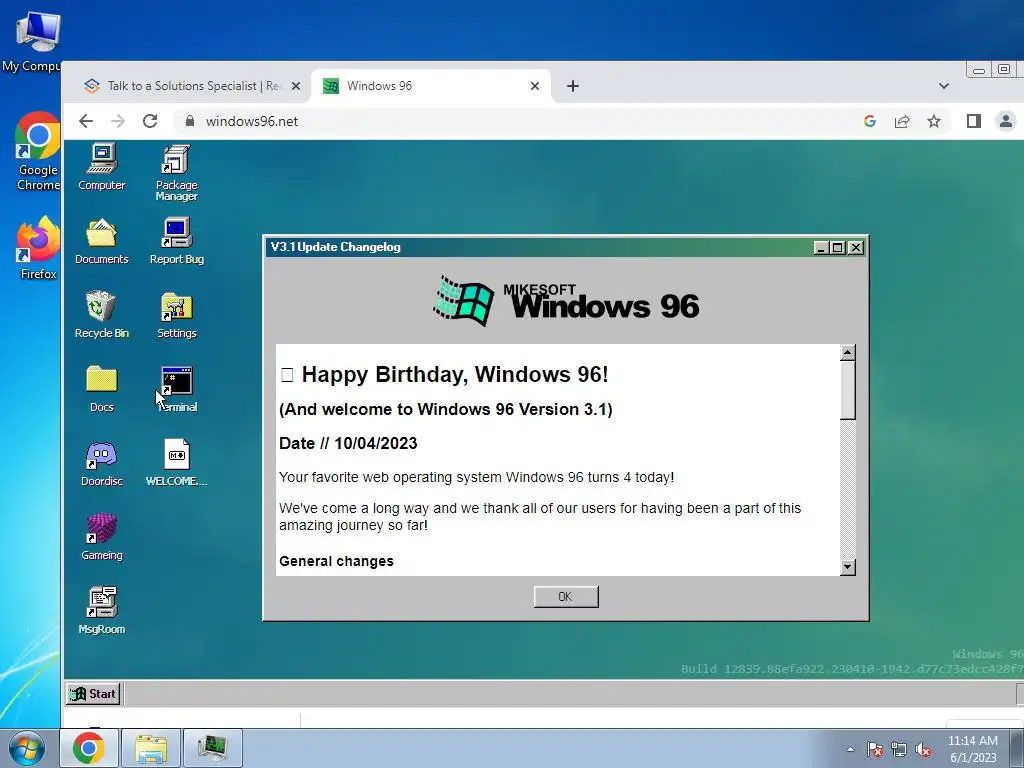This screenshot has width=1024, height=768.
Task: Click the Date // 10/04/2023 line
Action: 348,443
